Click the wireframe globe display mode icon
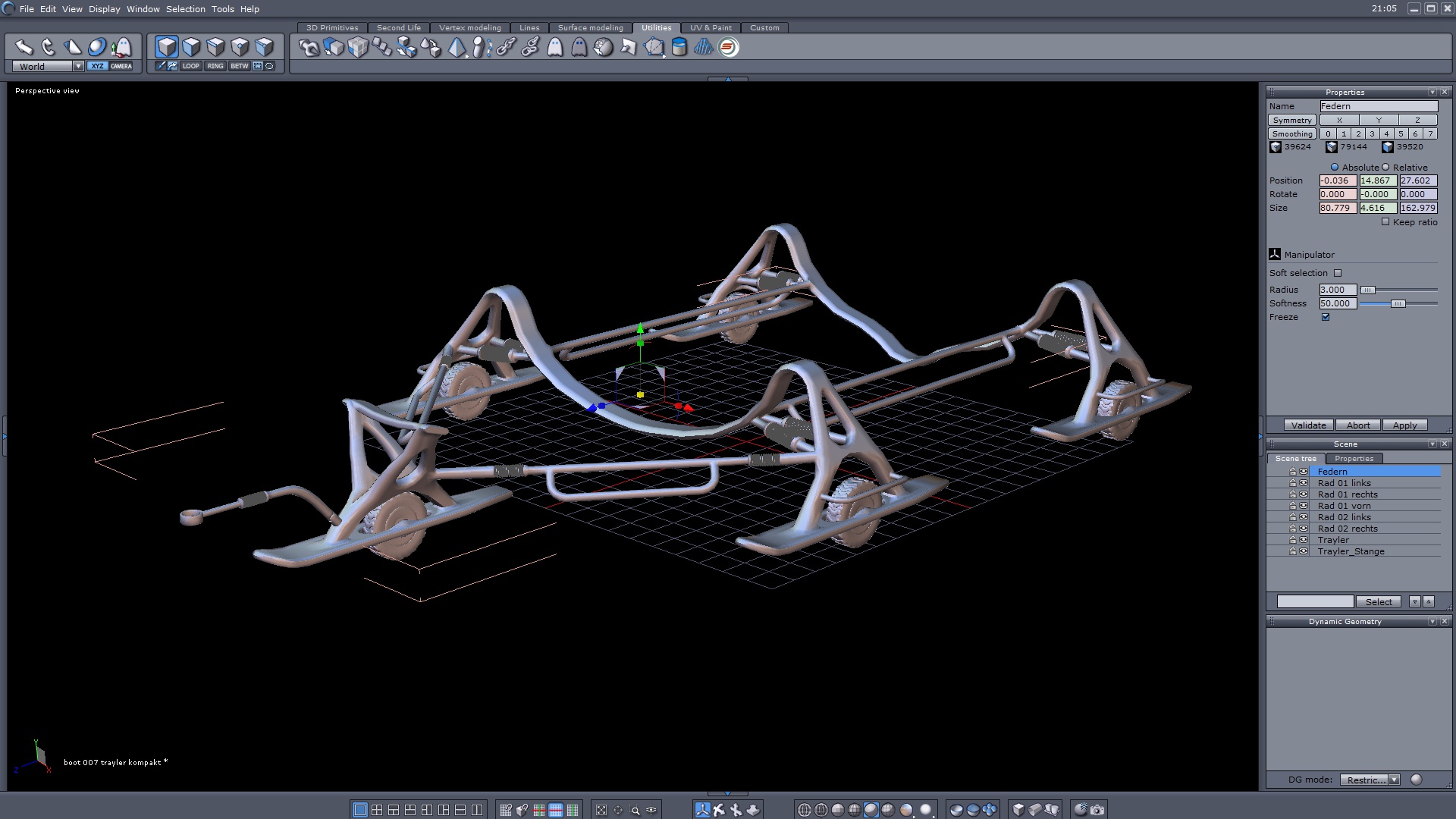 pos(805,810)
